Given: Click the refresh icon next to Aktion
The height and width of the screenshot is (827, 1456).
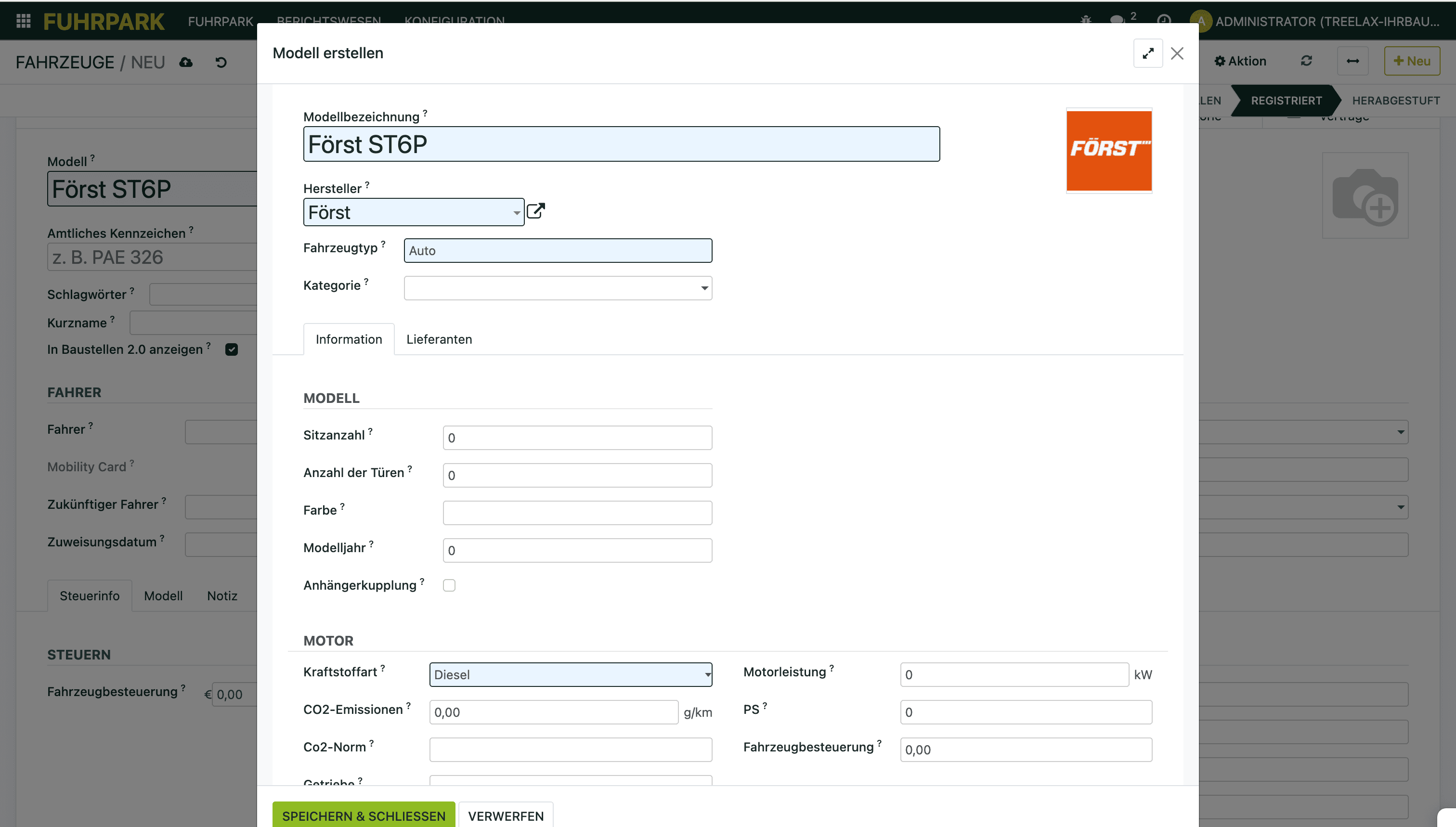Looking at the screenshot, I should point(1306,61).
